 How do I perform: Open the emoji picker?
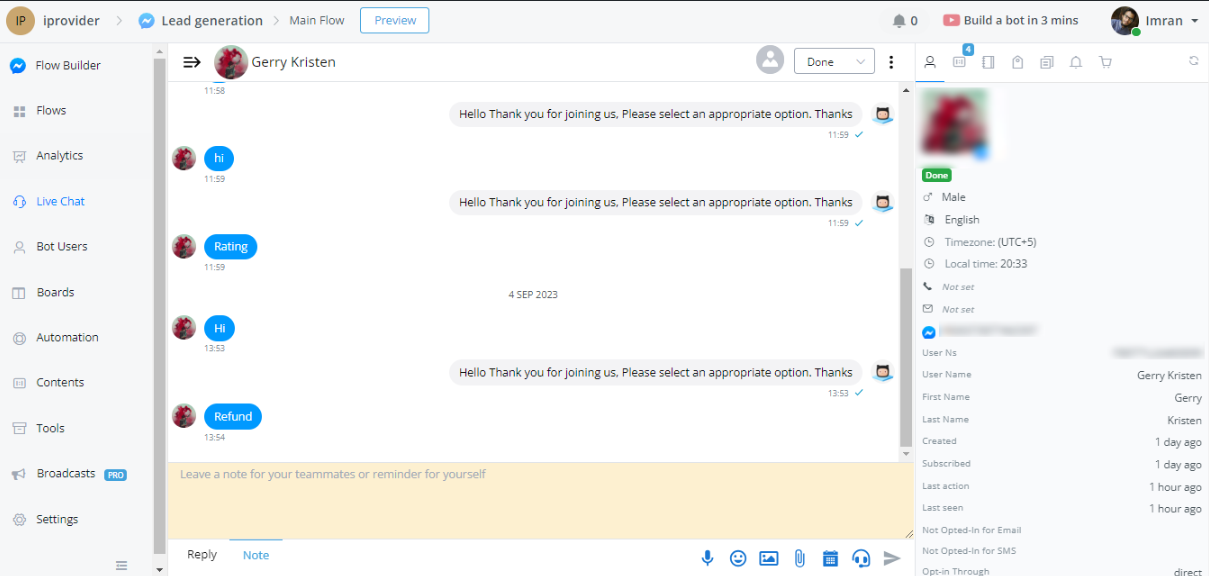(738, 558)
